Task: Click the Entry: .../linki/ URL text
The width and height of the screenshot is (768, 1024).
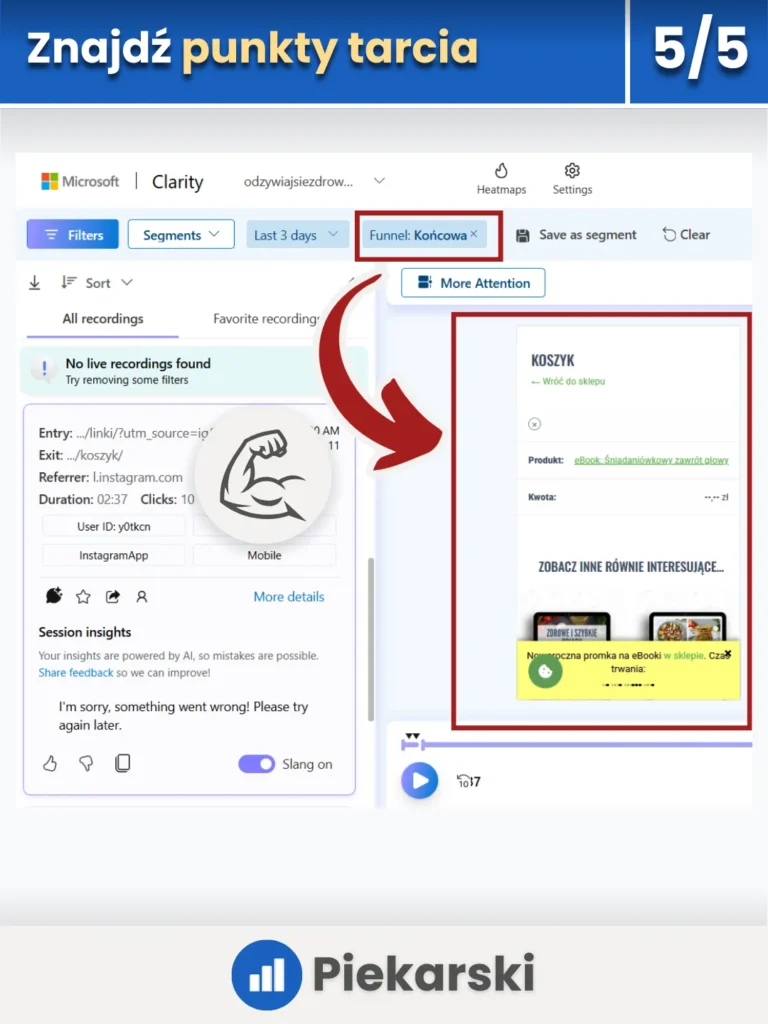Action: 125,433
